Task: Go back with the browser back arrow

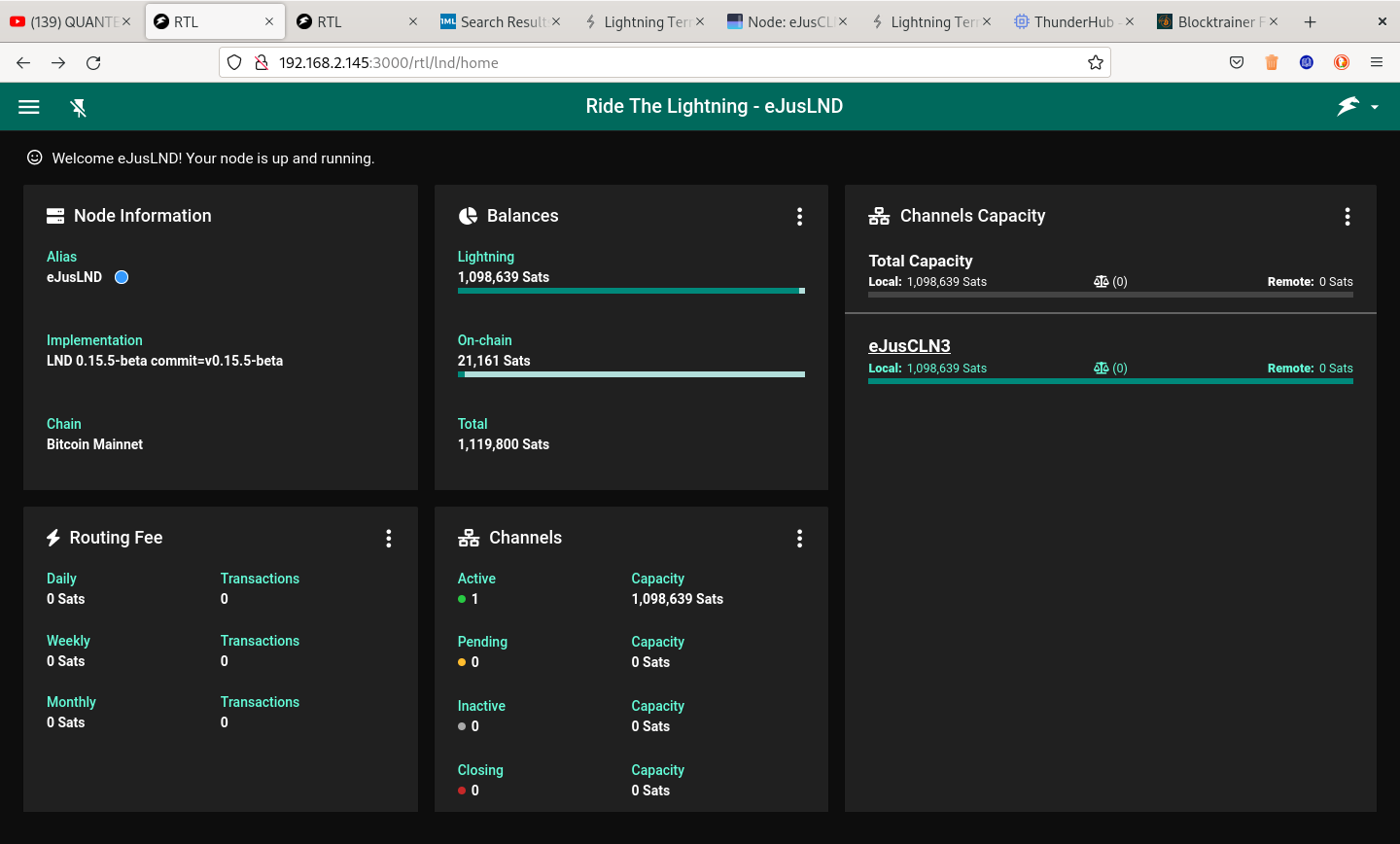Action: click(23, 62)
